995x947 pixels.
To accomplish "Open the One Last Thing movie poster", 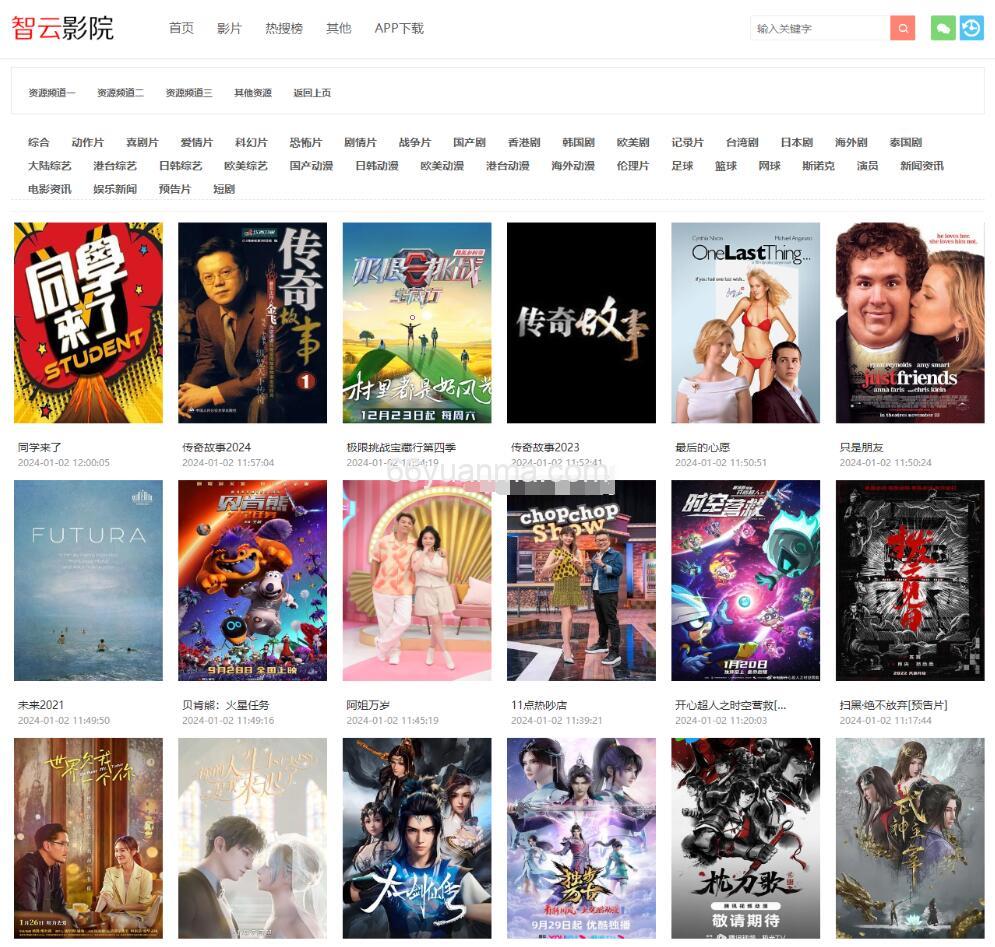I will [745, 322].
